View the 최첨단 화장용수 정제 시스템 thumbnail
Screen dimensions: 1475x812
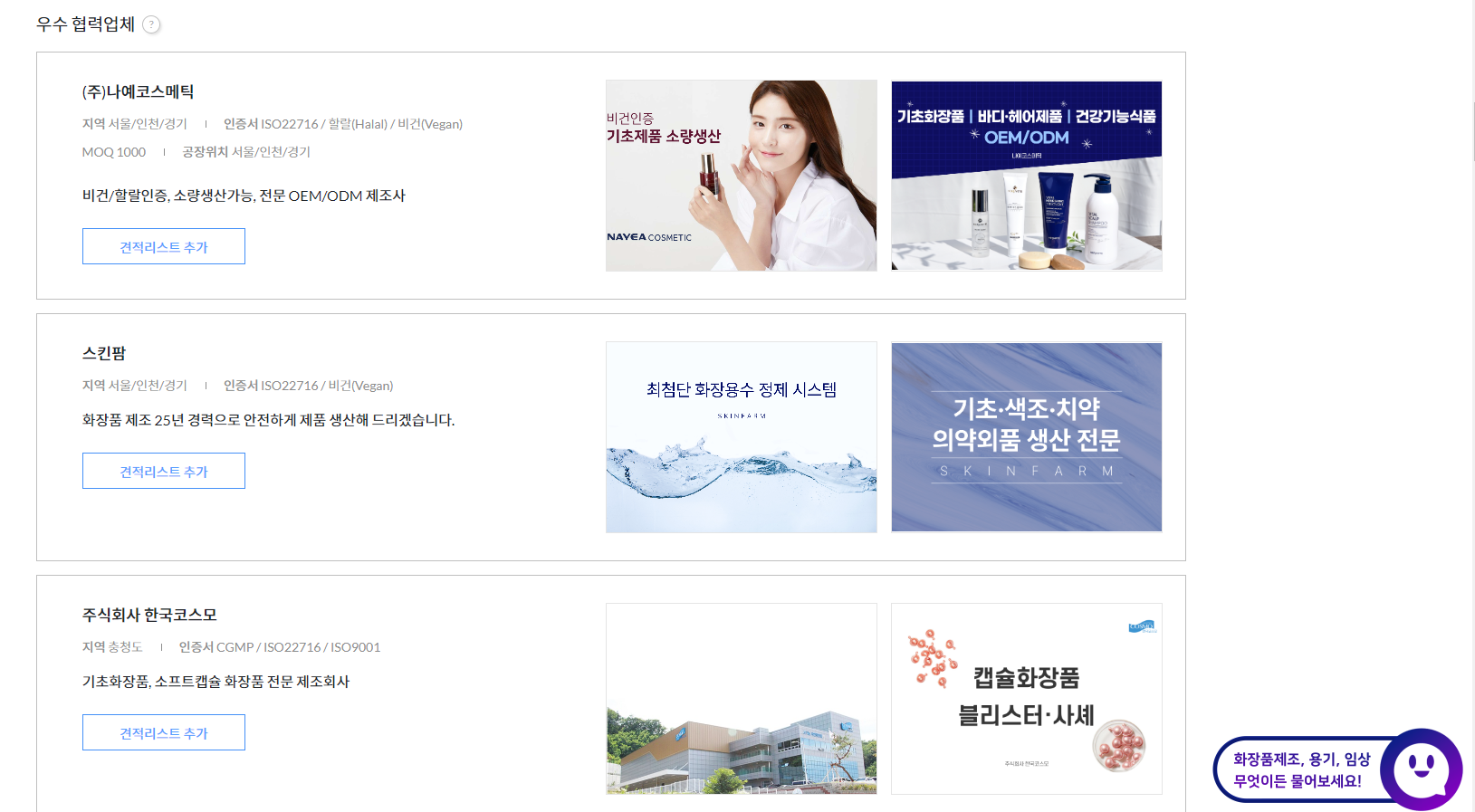[x=742, y=437]
